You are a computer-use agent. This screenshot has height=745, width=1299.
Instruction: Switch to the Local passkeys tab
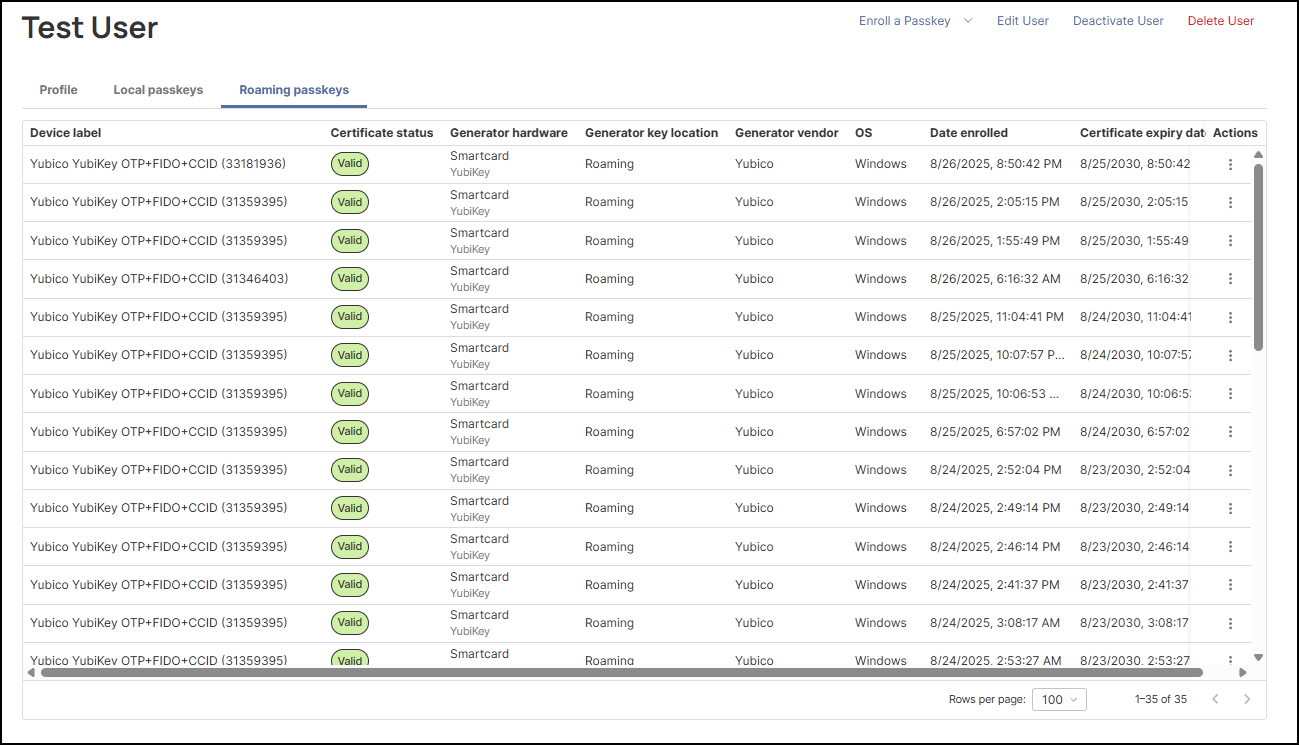[x=158, y=90]
